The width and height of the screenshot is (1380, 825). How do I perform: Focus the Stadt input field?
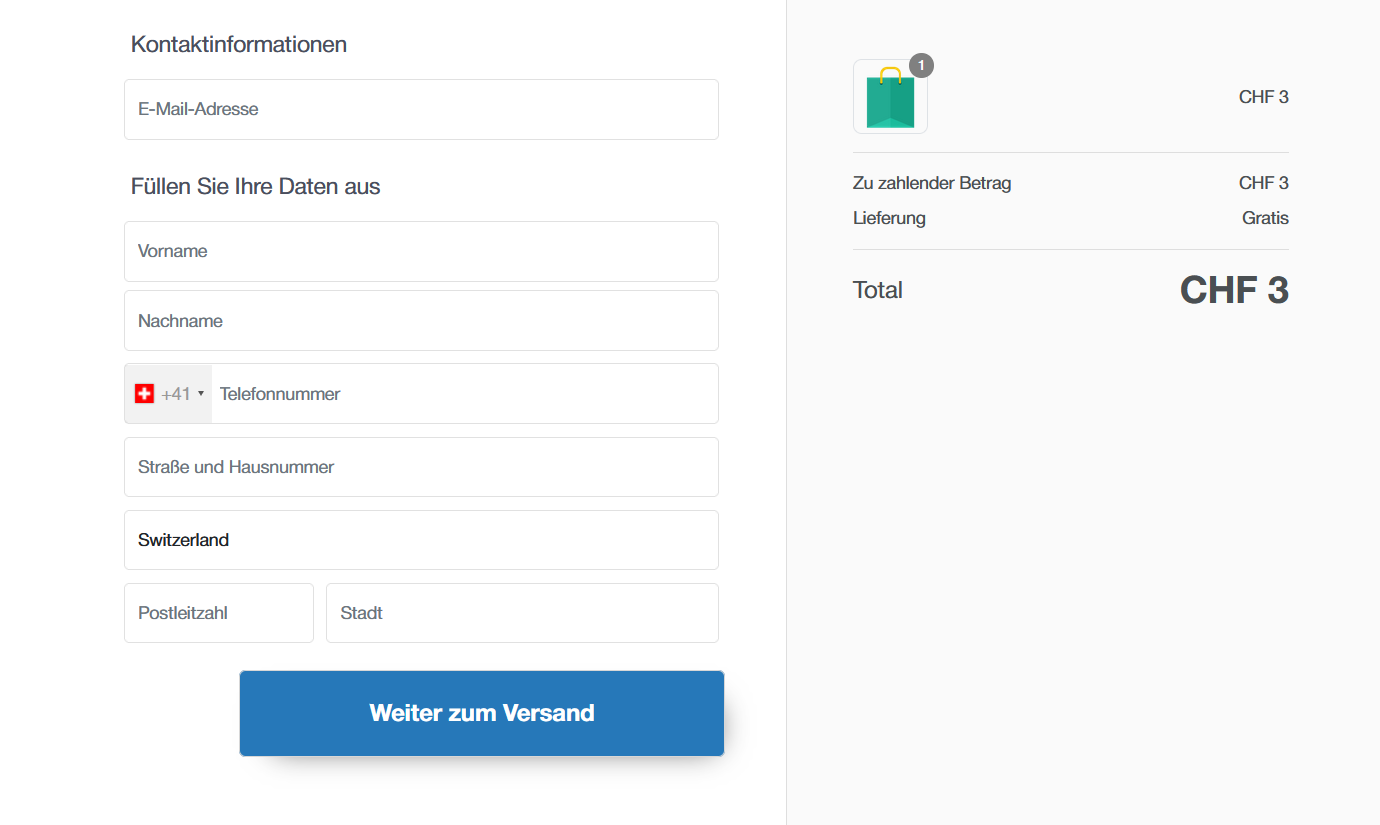coord(522,613)
